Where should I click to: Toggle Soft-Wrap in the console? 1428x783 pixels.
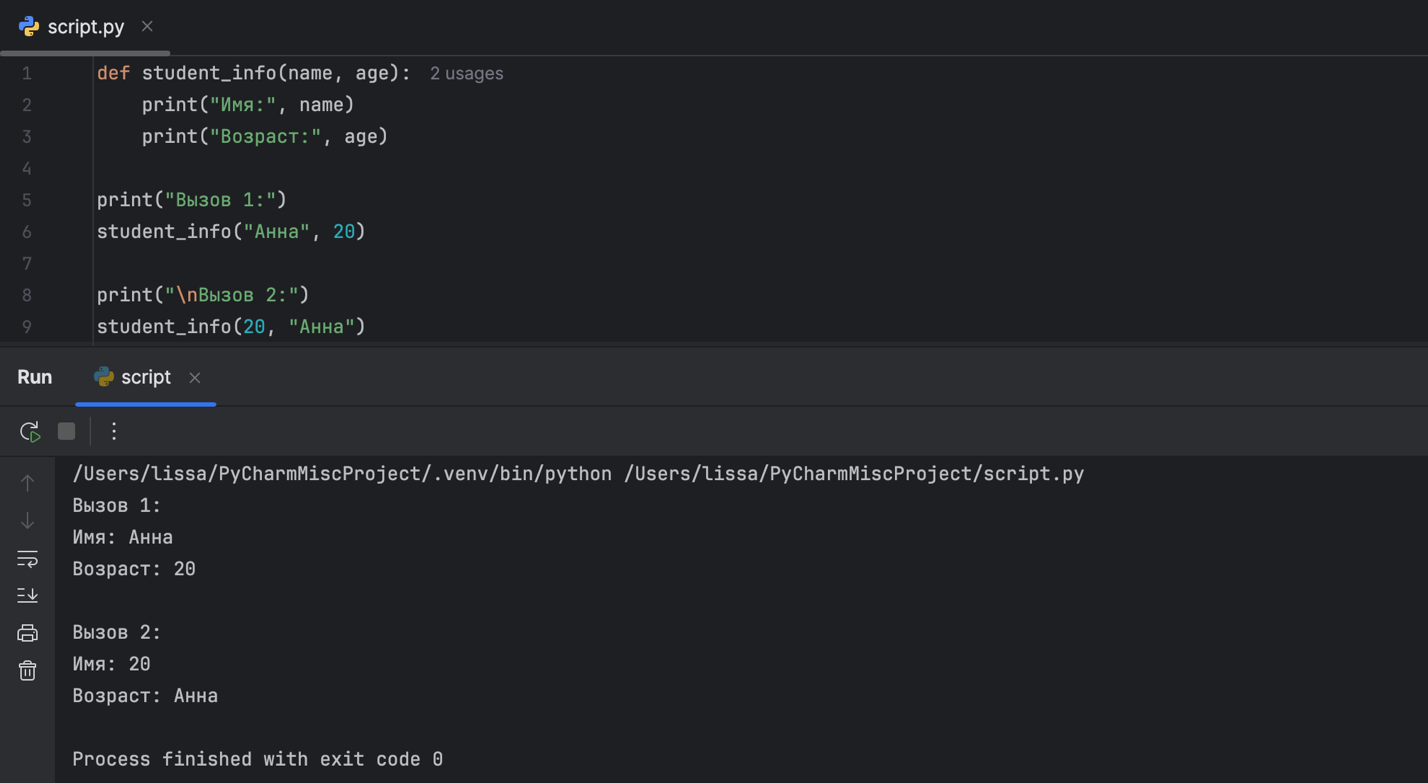27,558
